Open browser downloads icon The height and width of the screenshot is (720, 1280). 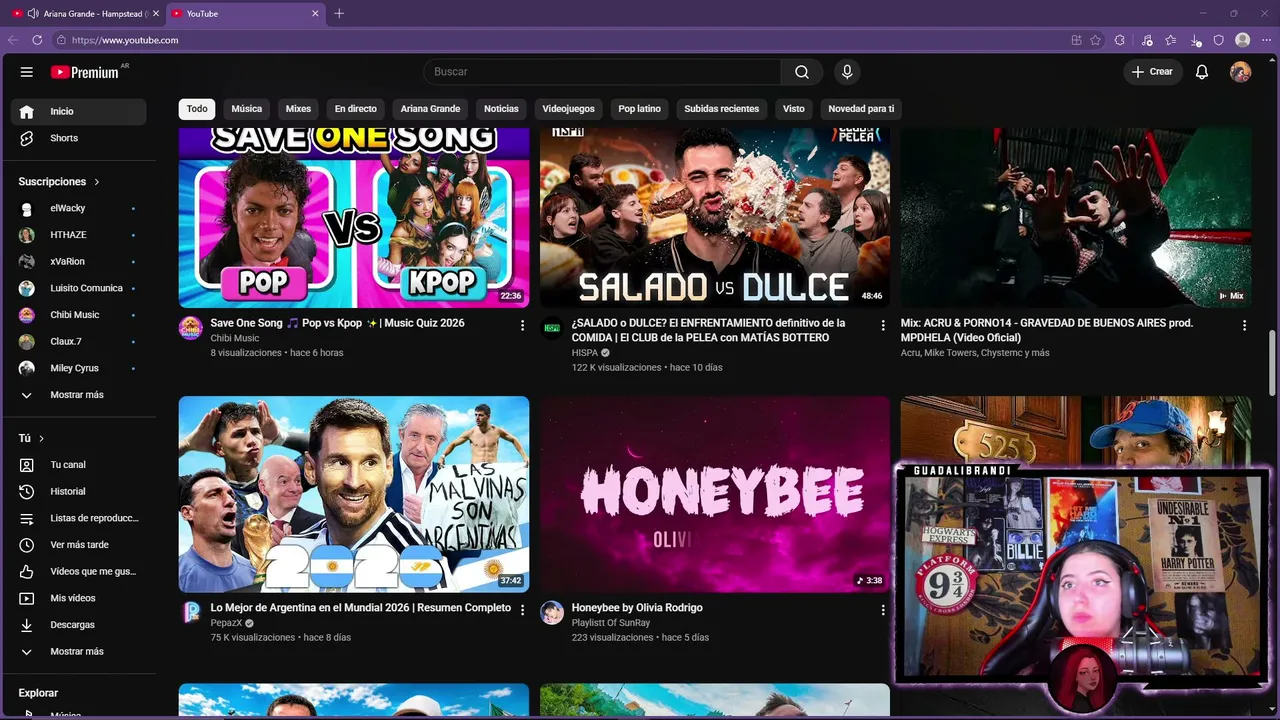pyautogui.click(x=1196, y=40)
